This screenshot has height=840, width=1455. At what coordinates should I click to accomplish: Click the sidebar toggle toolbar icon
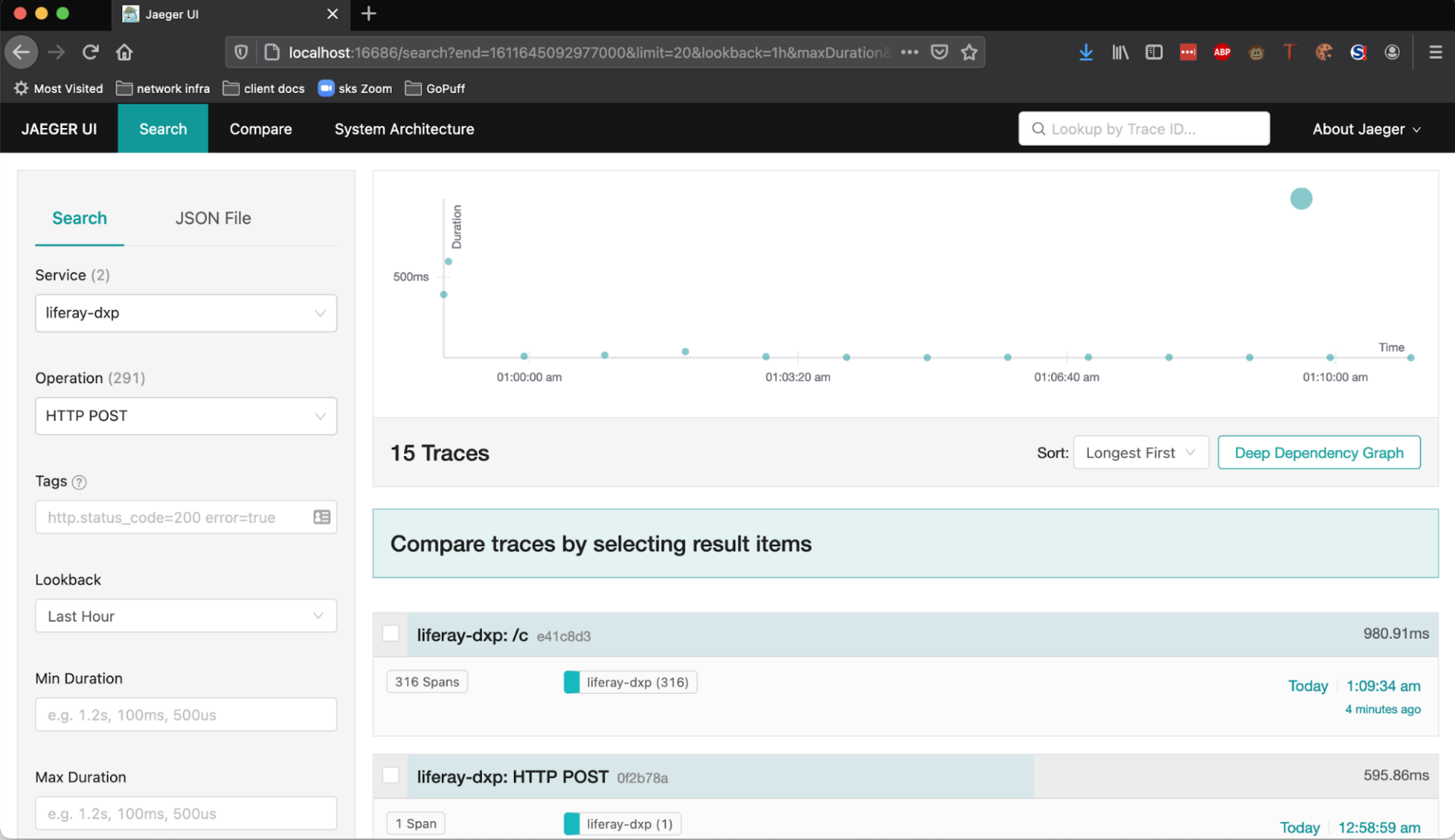tap(1153, 52)
